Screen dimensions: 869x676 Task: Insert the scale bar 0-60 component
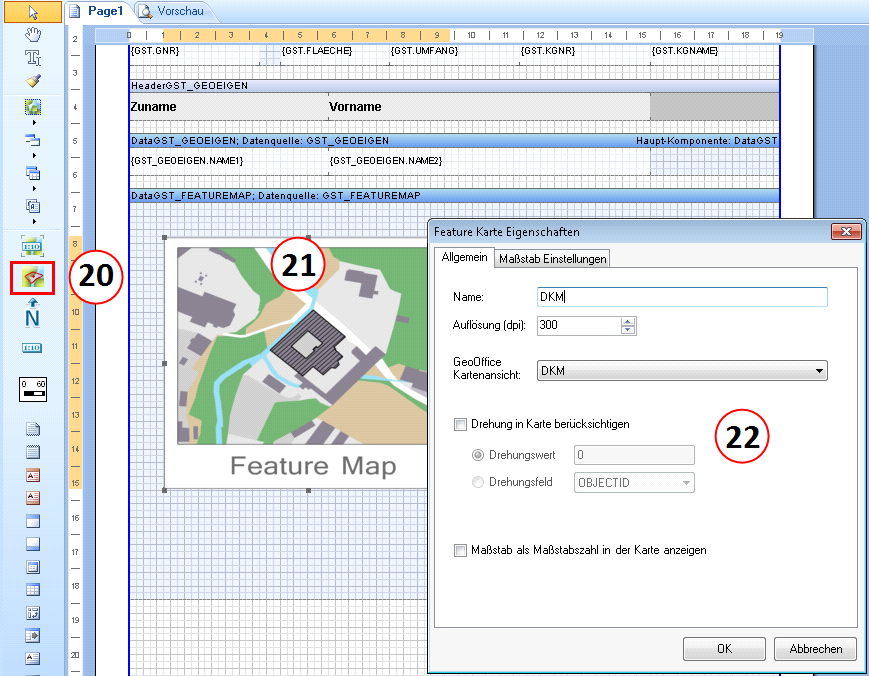[33, 389]
